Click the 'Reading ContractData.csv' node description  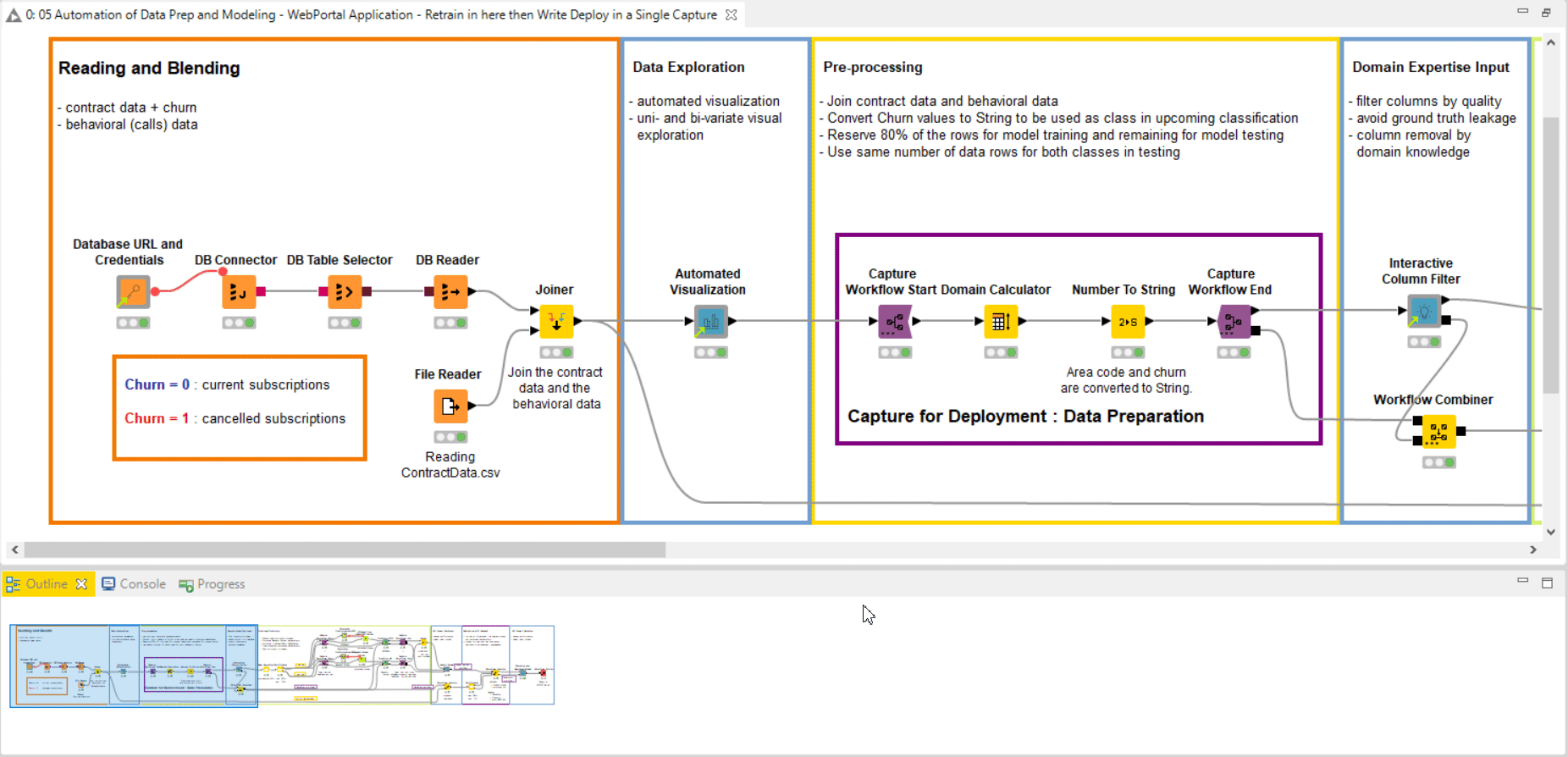point(450,465)
